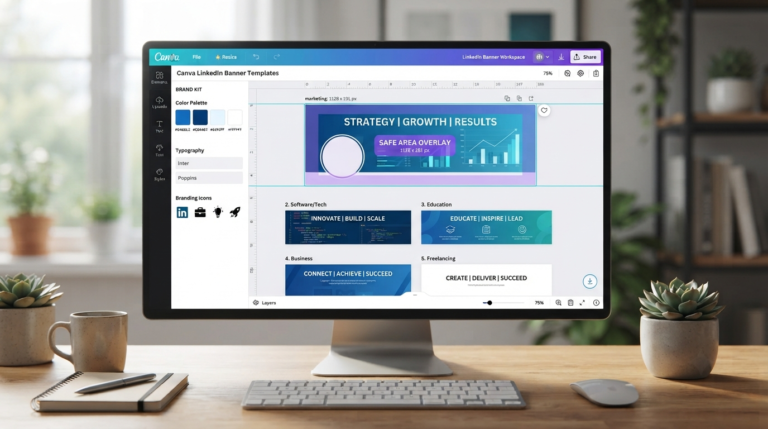Click the Branding Icons label
The width and height of the screenshot is (768, 429).
[193, 198]
